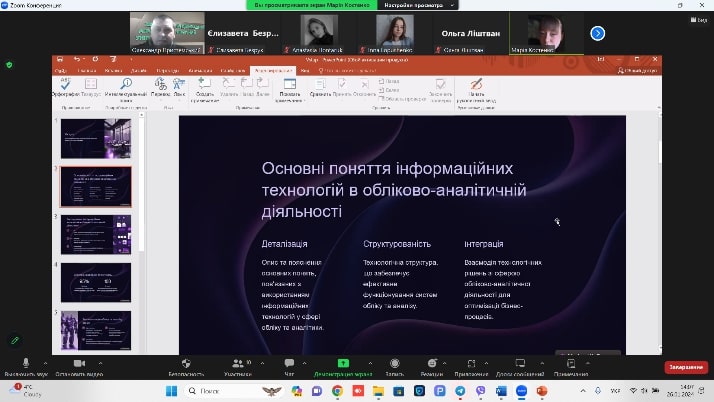714x402 pixels.
Task: Expand audio options caret beside microphone
Action: pos(45,363)
